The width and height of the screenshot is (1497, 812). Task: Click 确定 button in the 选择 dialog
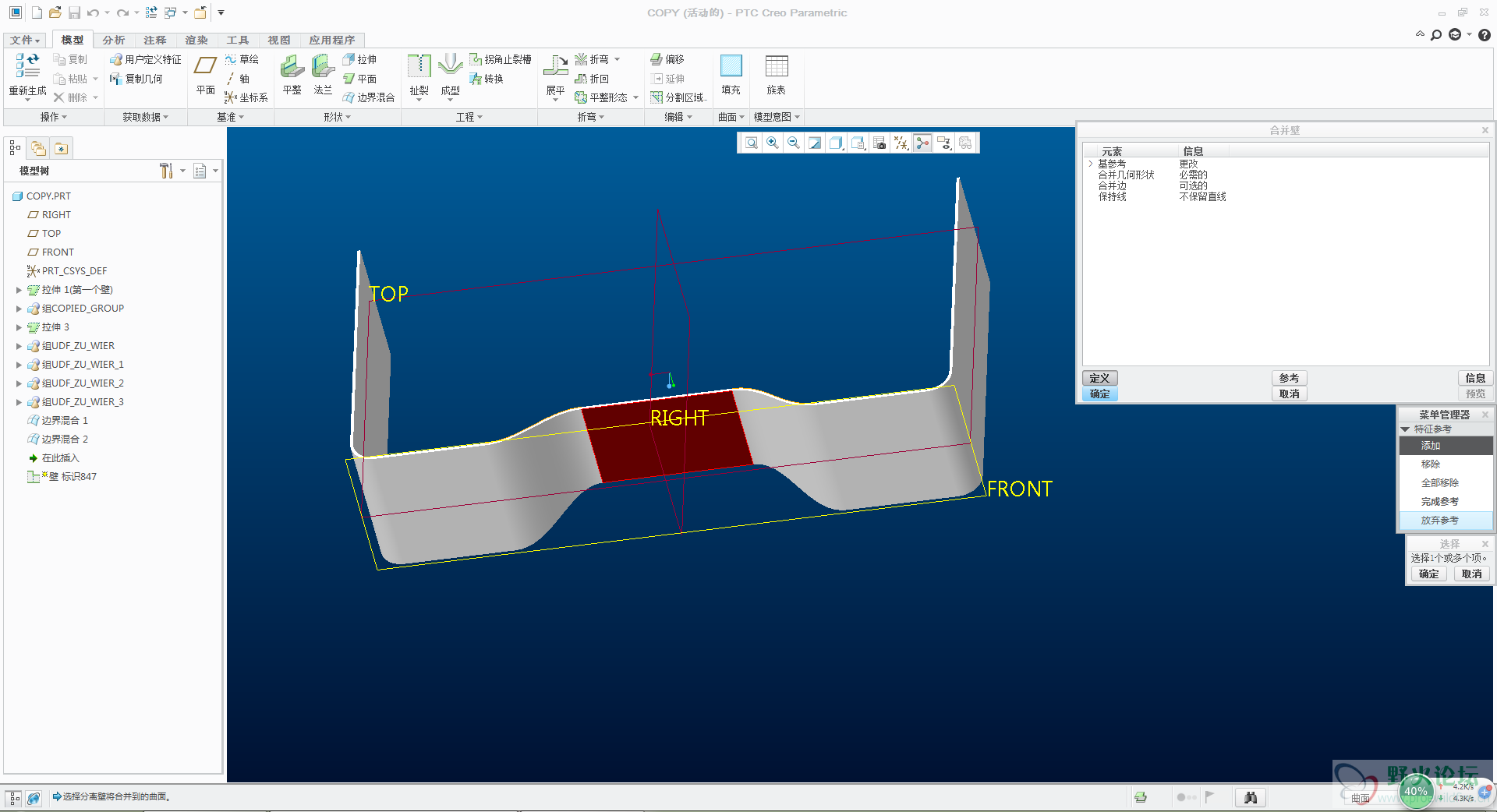pyautogui.click(x=1429, y=574)
